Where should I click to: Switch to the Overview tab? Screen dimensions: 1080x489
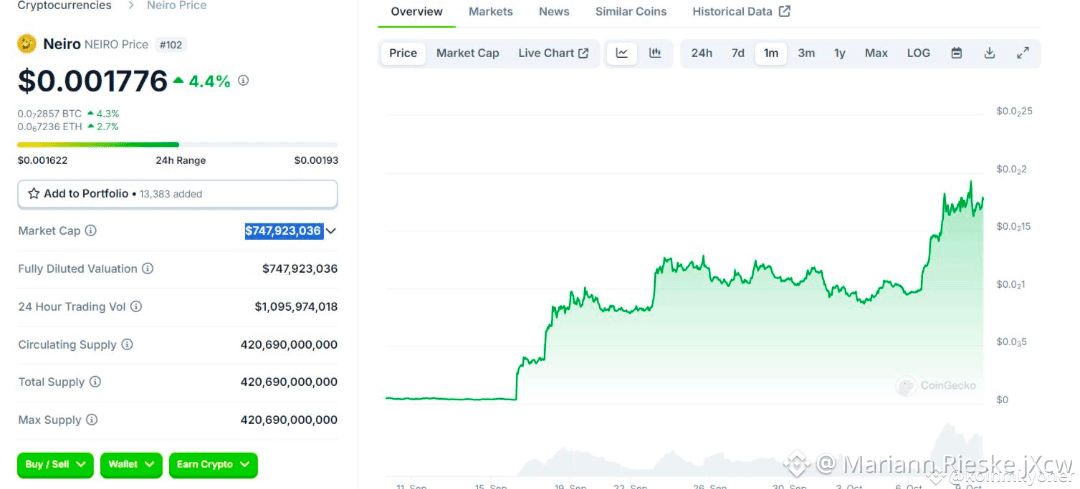click(x=417, y=12)
